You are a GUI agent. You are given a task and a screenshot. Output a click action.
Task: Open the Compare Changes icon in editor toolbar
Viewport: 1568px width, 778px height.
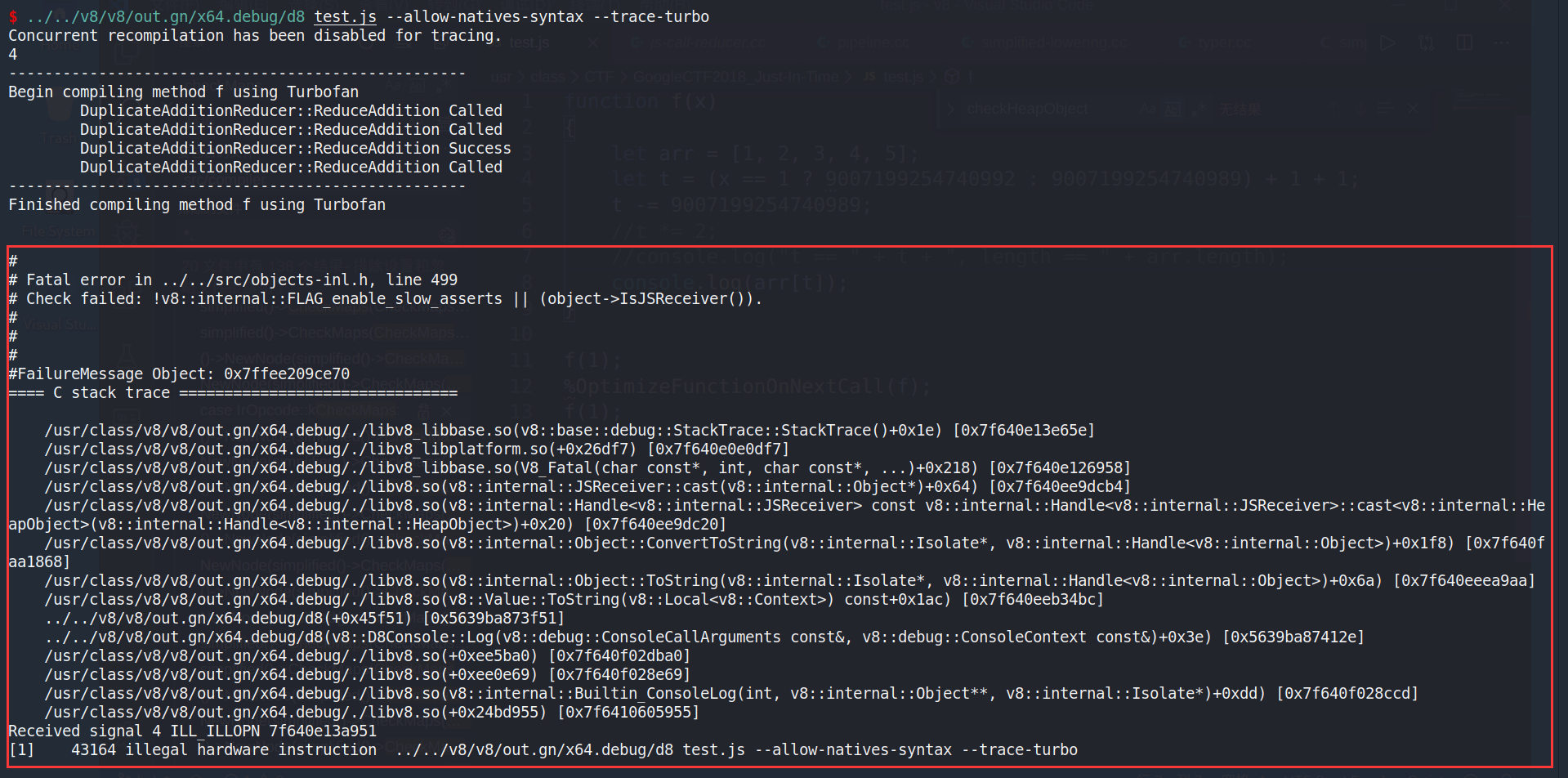[x=1426, y=43]
